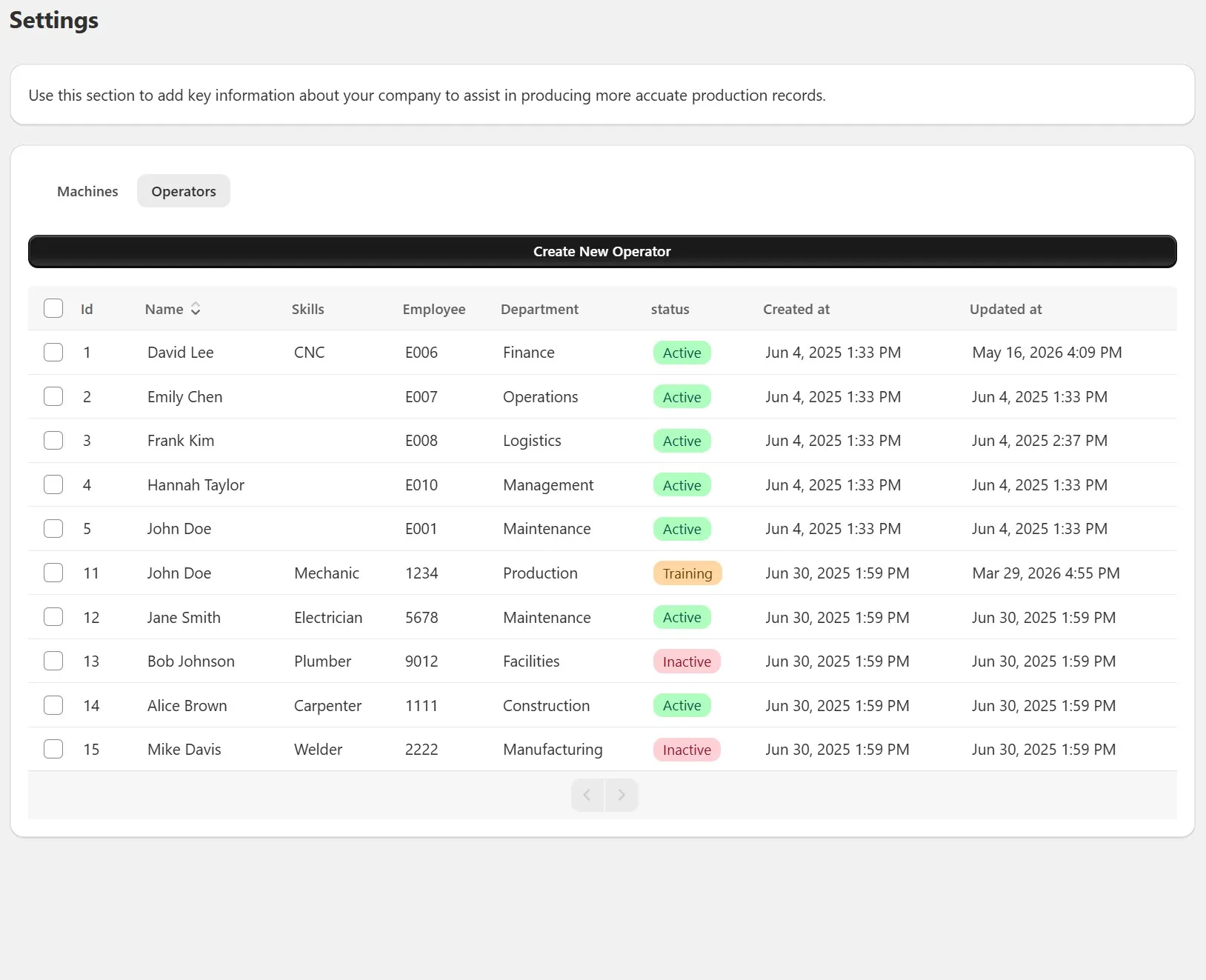Tick the Bob Johnson checkbox
Screen dimensions: 1206x980
pos(53,661)
